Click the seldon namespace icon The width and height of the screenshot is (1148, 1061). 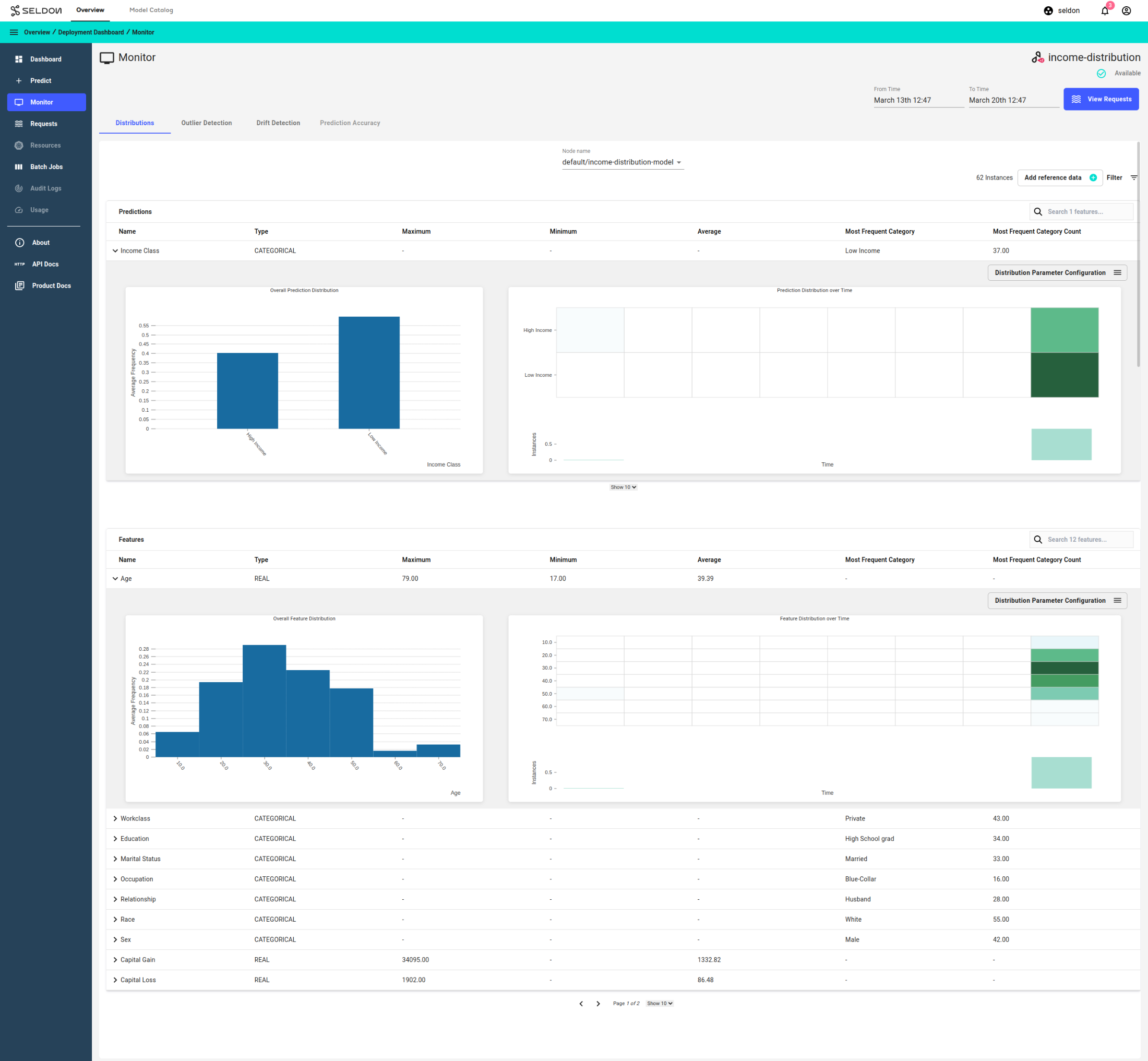[1048, 10]
